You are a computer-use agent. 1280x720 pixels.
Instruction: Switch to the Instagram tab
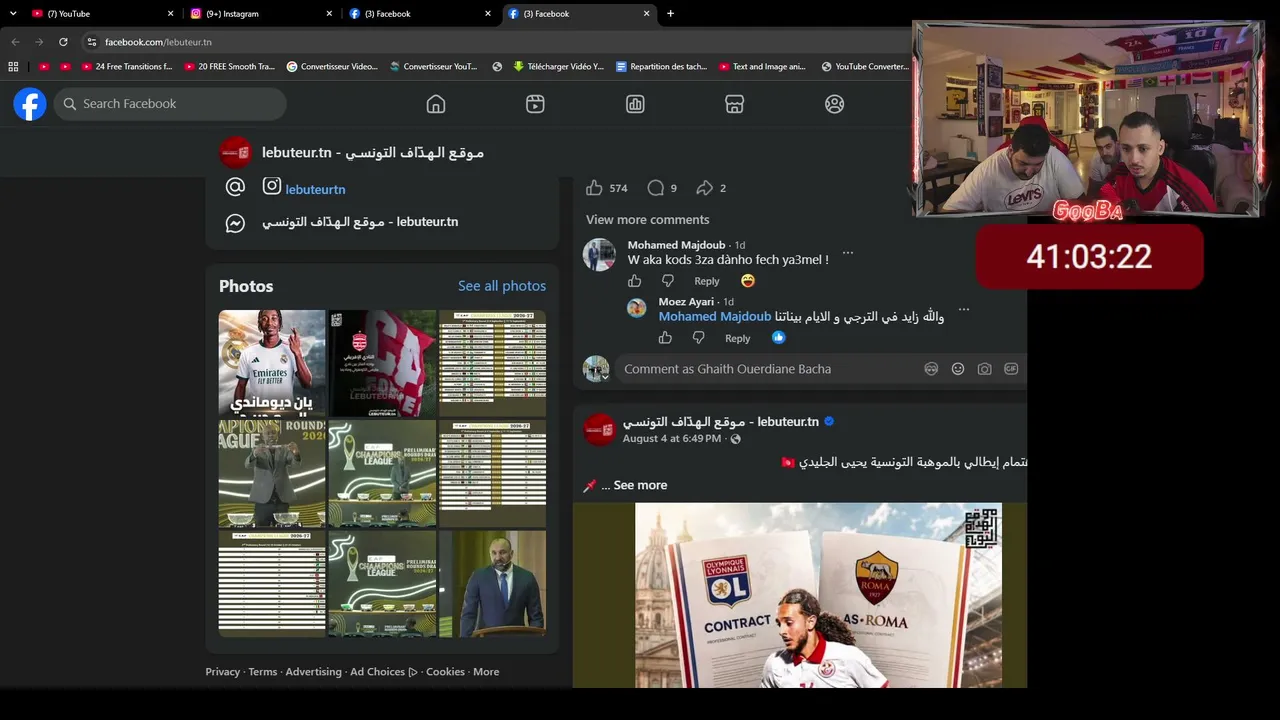coord(260,14)
